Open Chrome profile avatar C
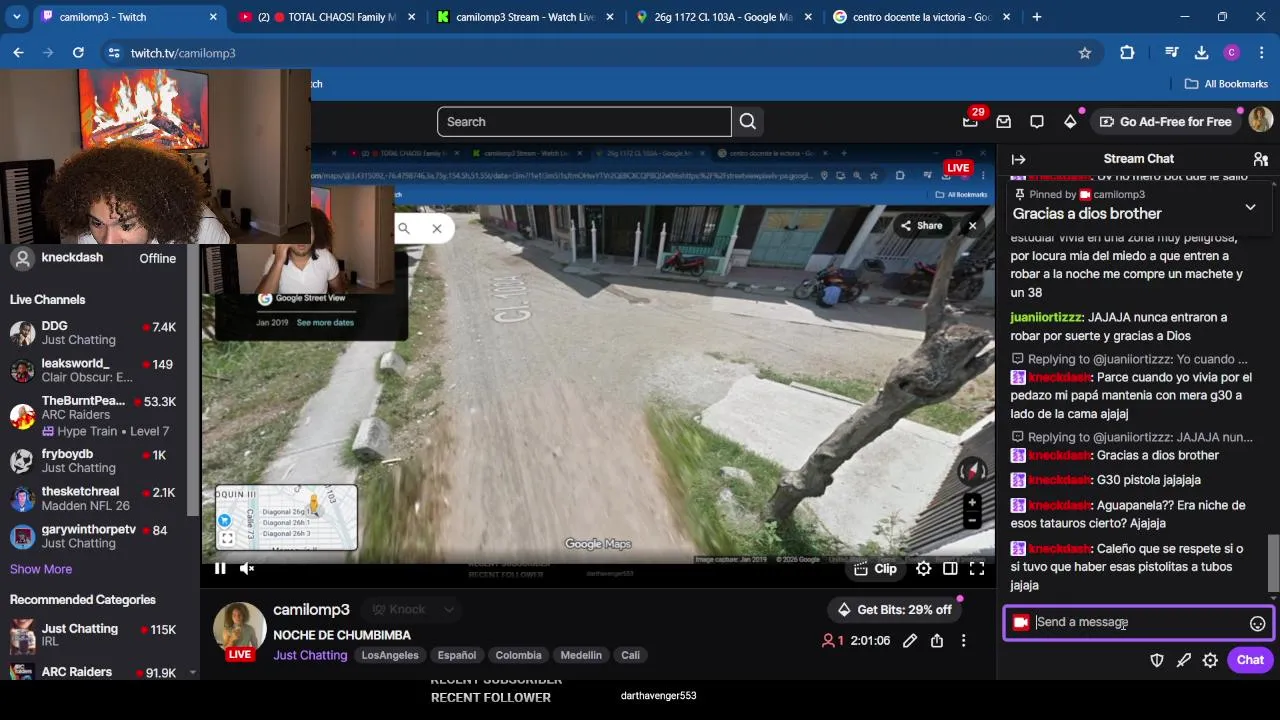 coord(1232,53)
